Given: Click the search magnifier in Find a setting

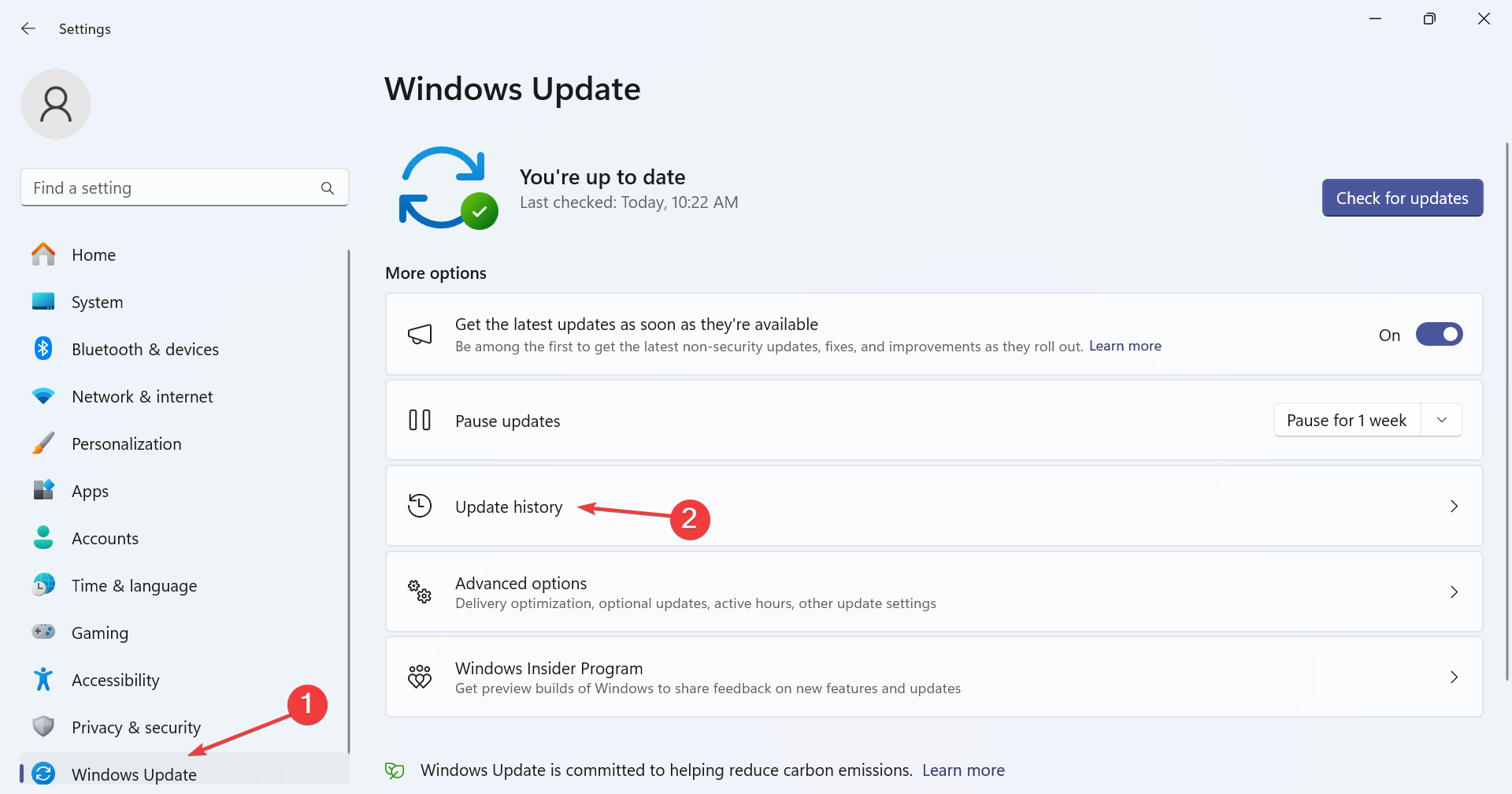Looking at the screenshot, I should coord(327,187).
